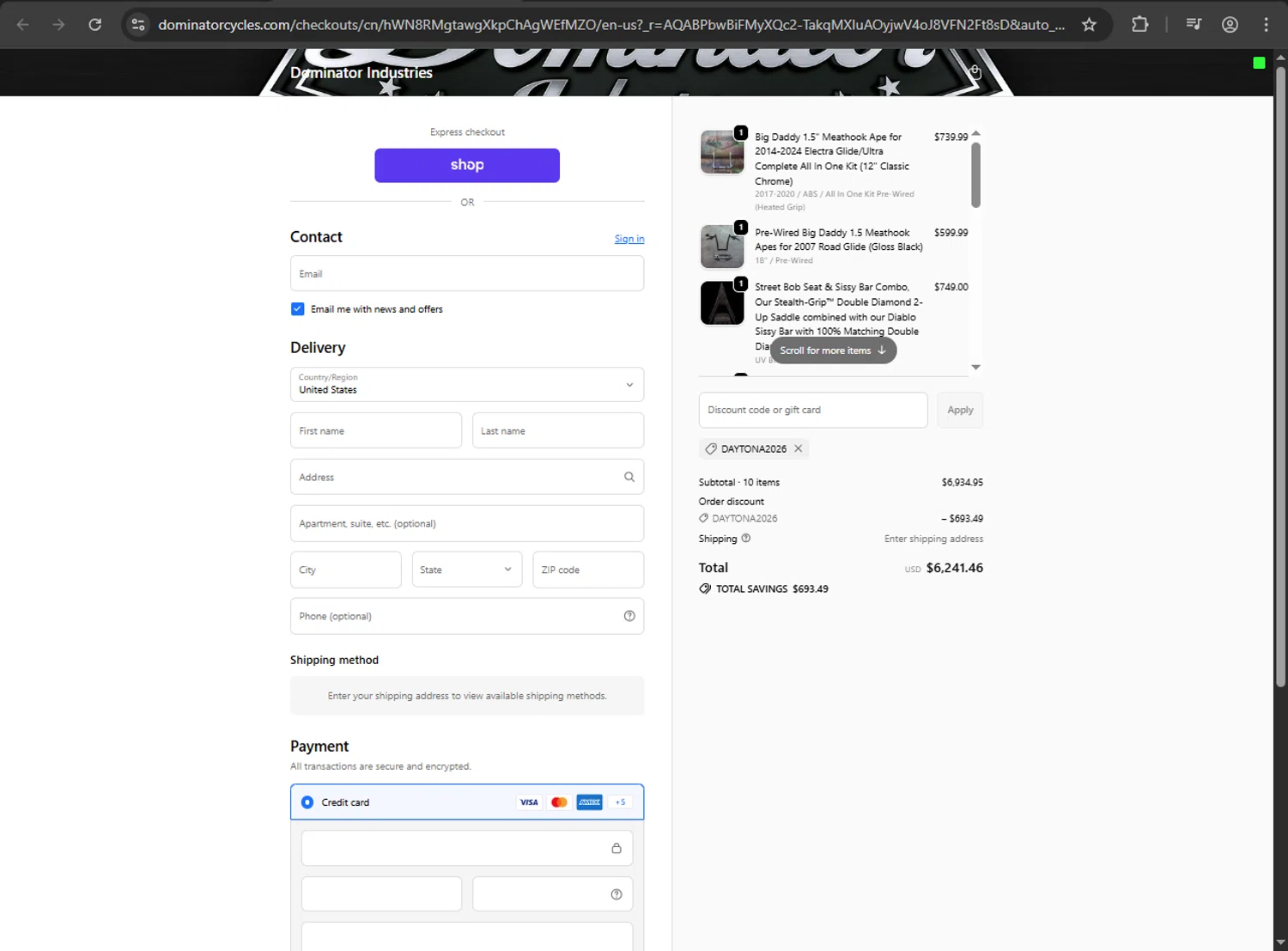
Task: Open the State dropdown
Action: click(x=467, y=570)
